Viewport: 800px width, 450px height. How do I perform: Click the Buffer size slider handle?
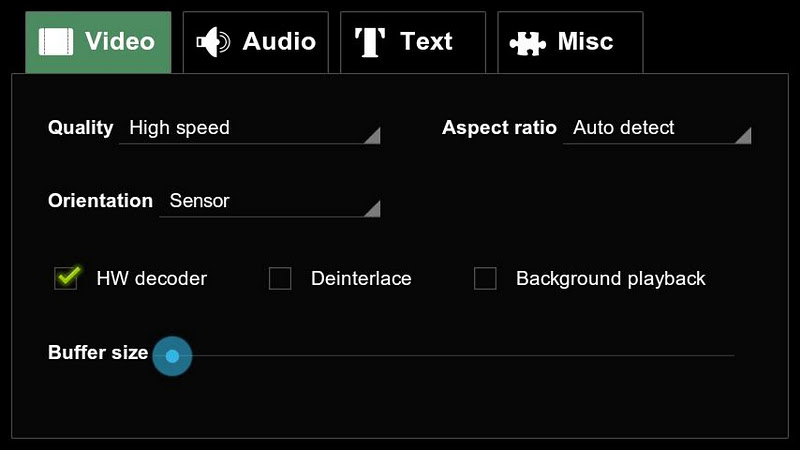172,355
